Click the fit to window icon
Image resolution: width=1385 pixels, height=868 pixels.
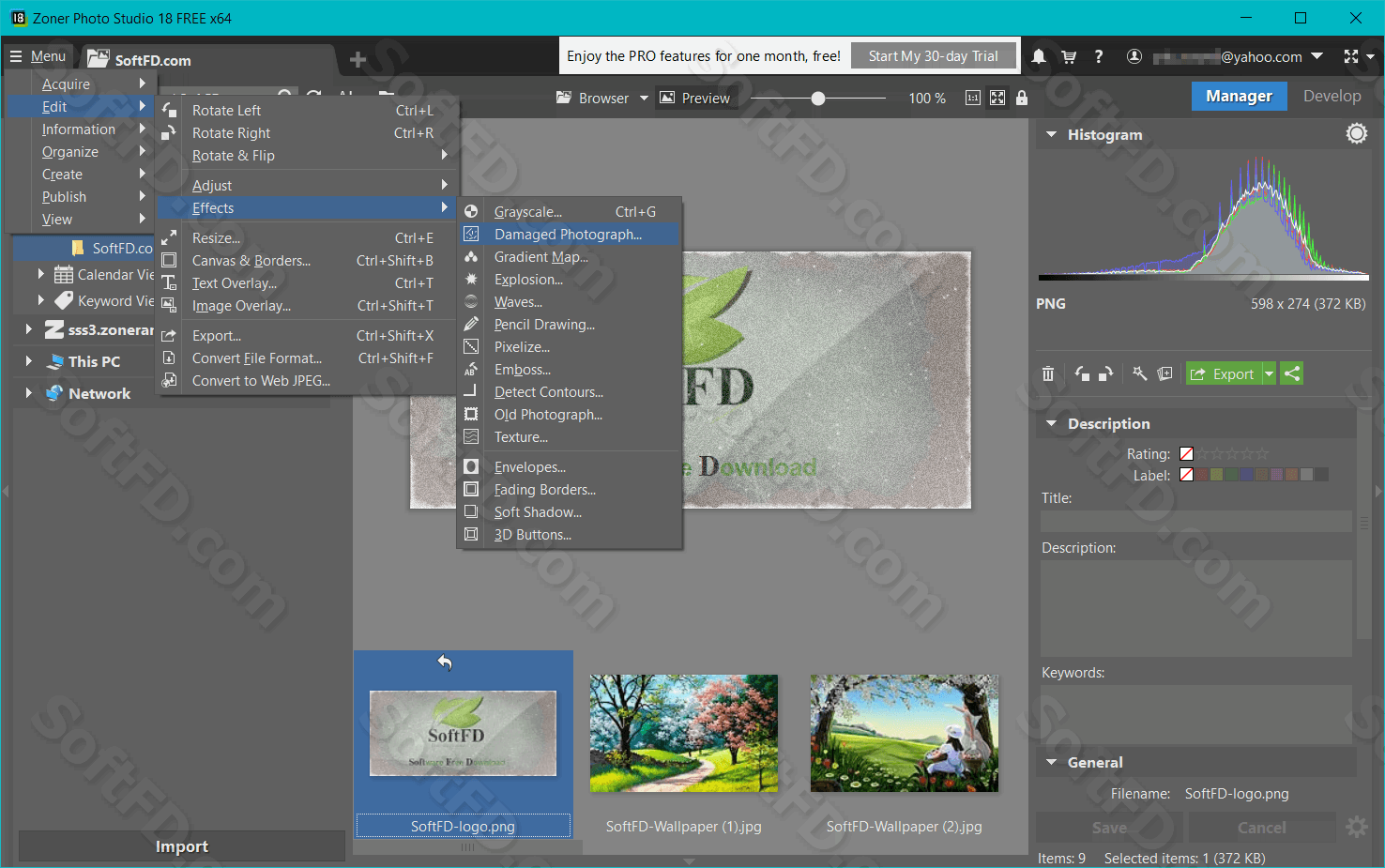[x=997, y=98]
